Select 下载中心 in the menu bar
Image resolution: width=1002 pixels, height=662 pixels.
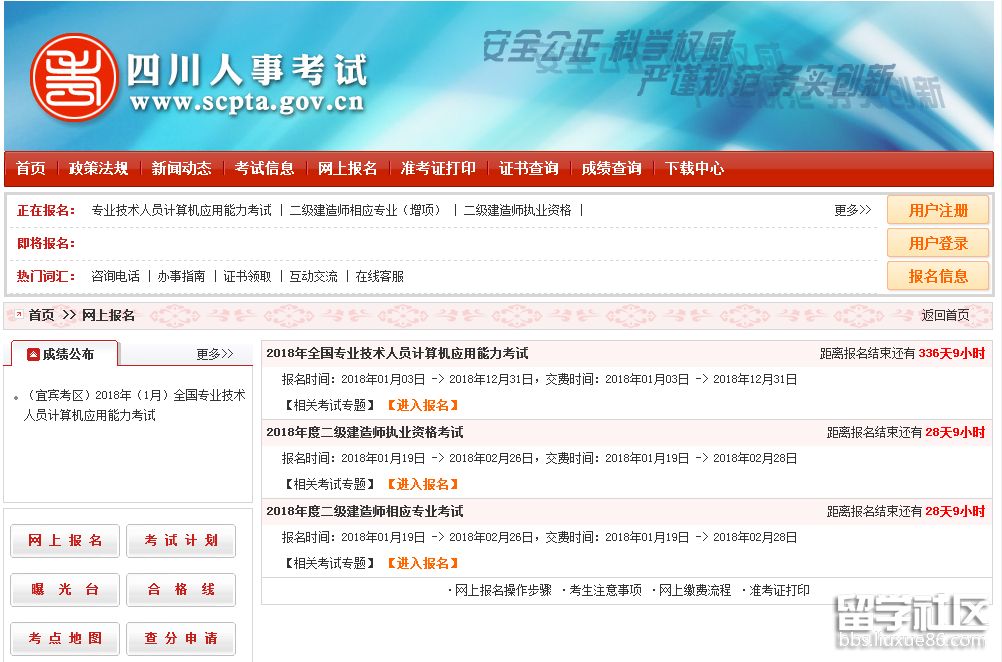click(x=696, y=169)
